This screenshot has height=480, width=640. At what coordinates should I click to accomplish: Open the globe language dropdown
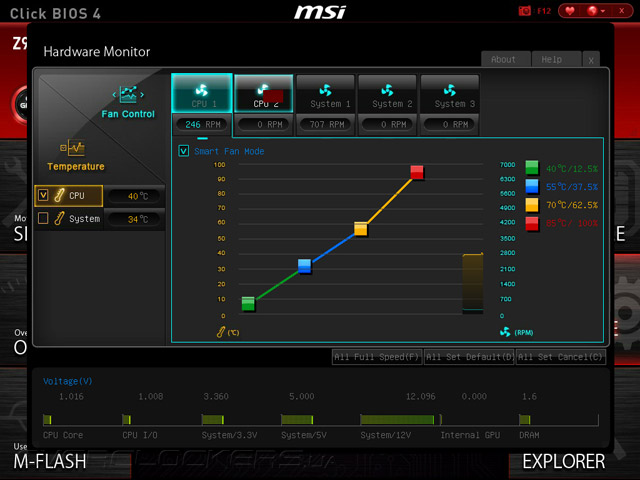(x=596, y=11)
